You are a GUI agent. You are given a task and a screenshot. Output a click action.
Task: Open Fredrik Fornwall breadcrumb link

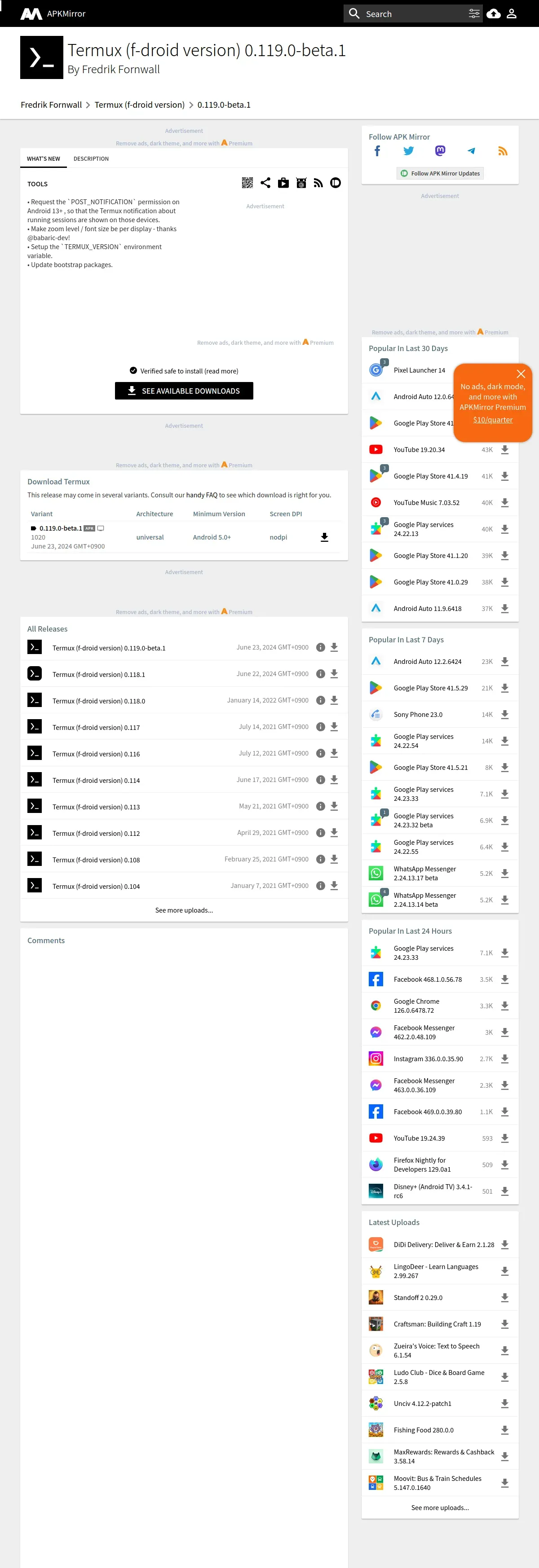(x=51, y=105)
